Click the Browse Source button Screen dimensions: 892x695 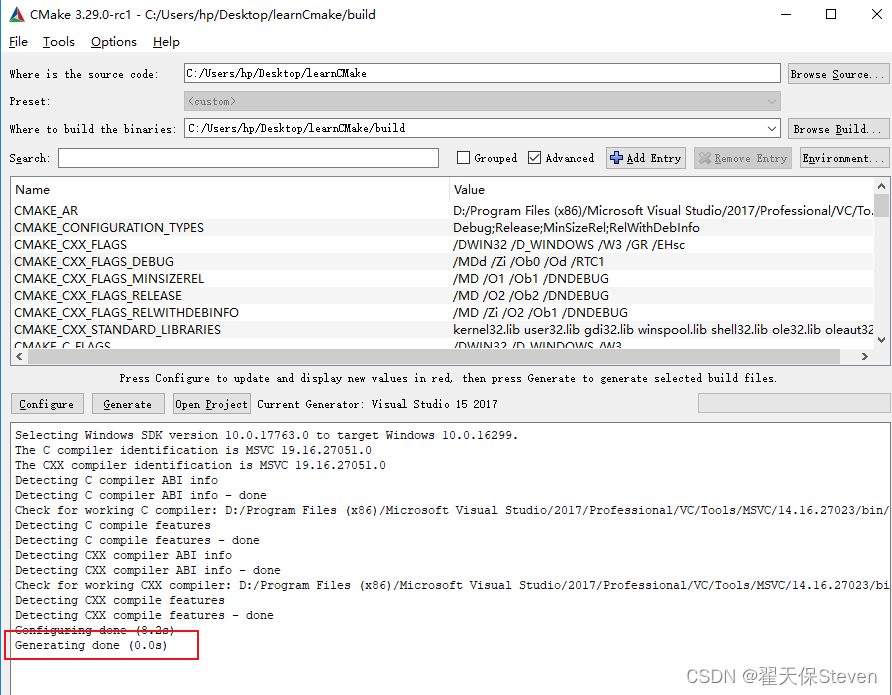pos(838,74)
